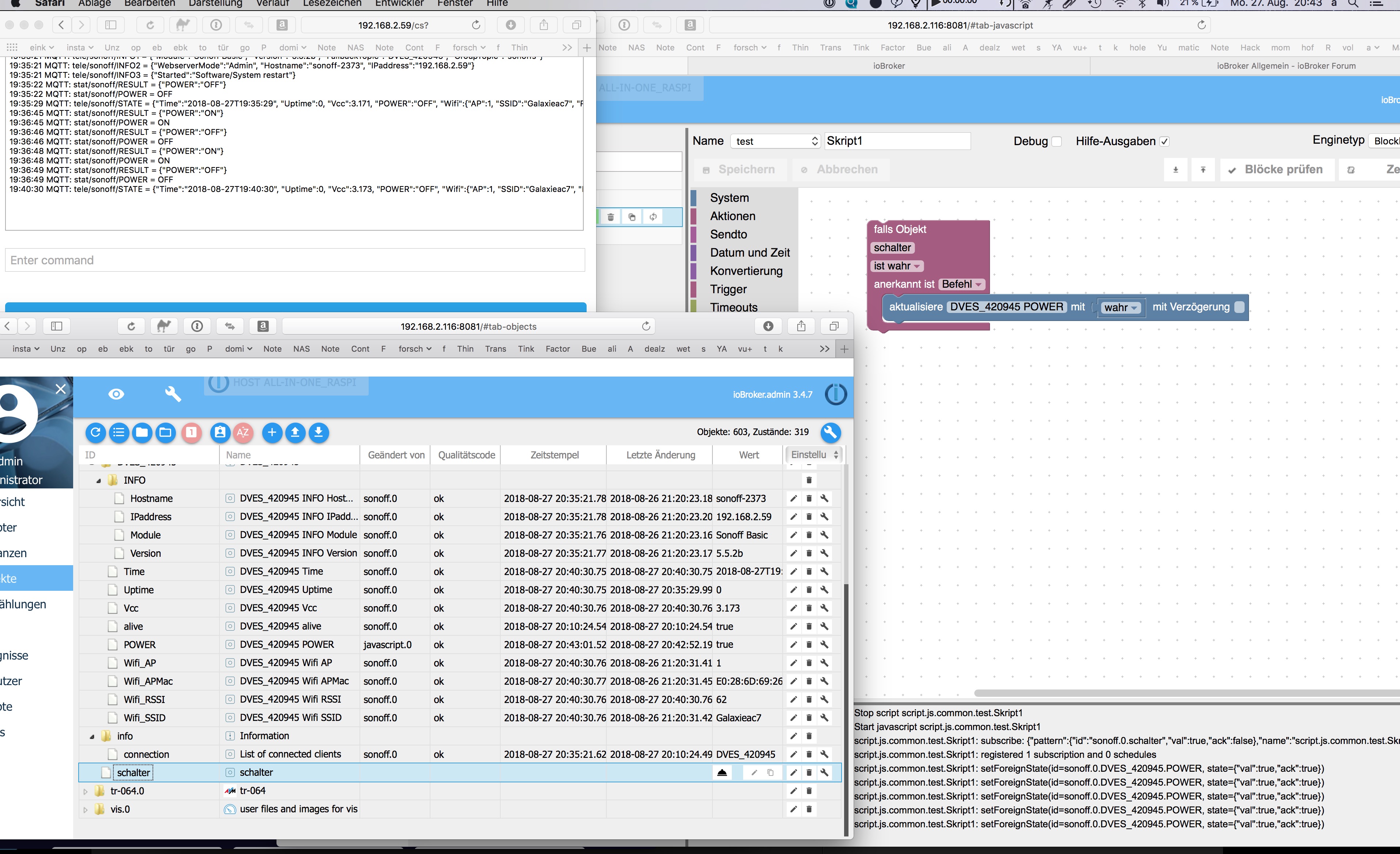Image resolution: width=1400 pixels, height=854 pixels.
Task: Open wrench settings for Vcc row
Action: (x=824, y=608)
